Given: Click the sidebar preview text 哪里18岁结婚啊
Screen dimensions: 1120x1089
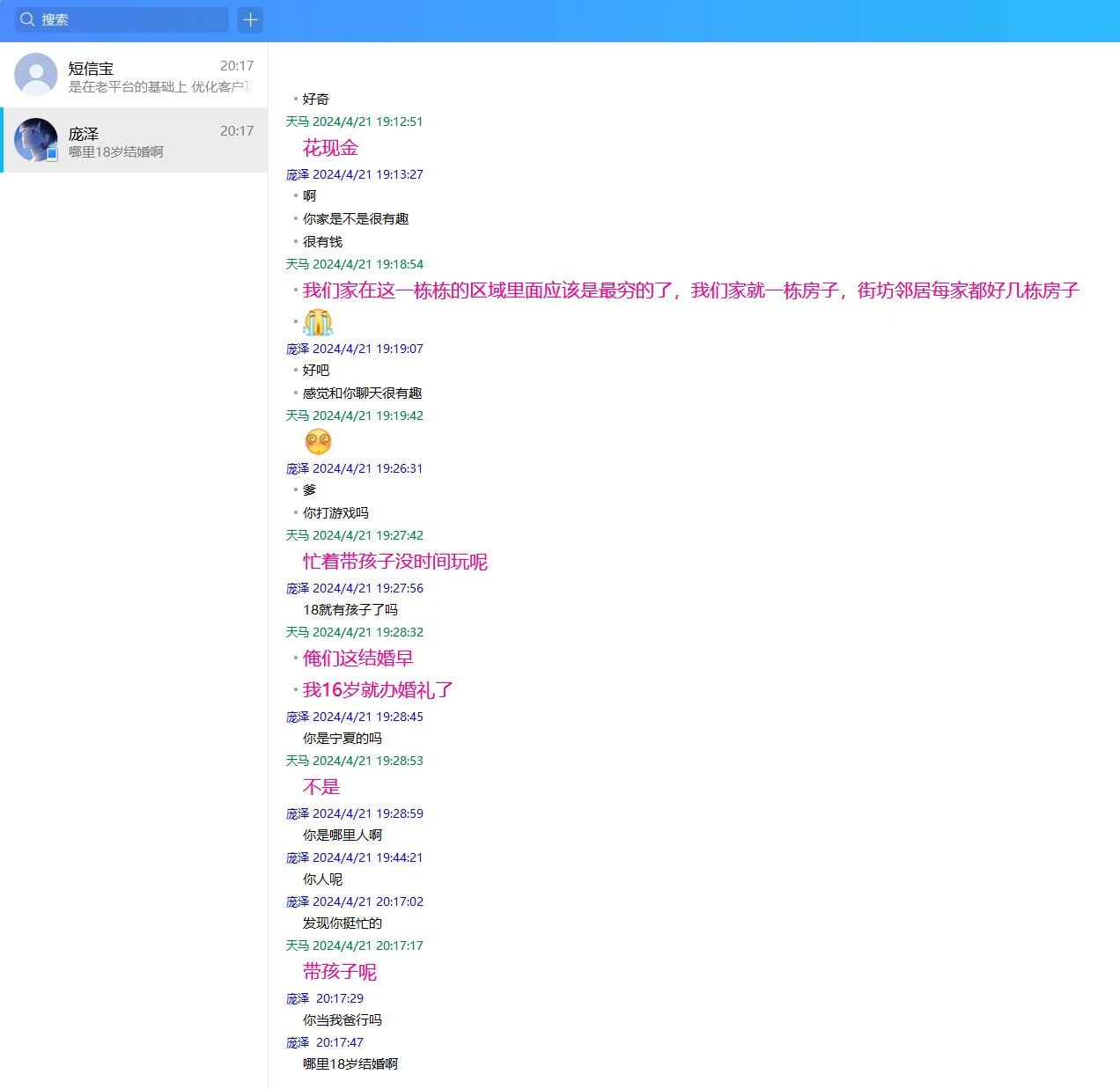Looking at the screenshot, I should 116,152.
